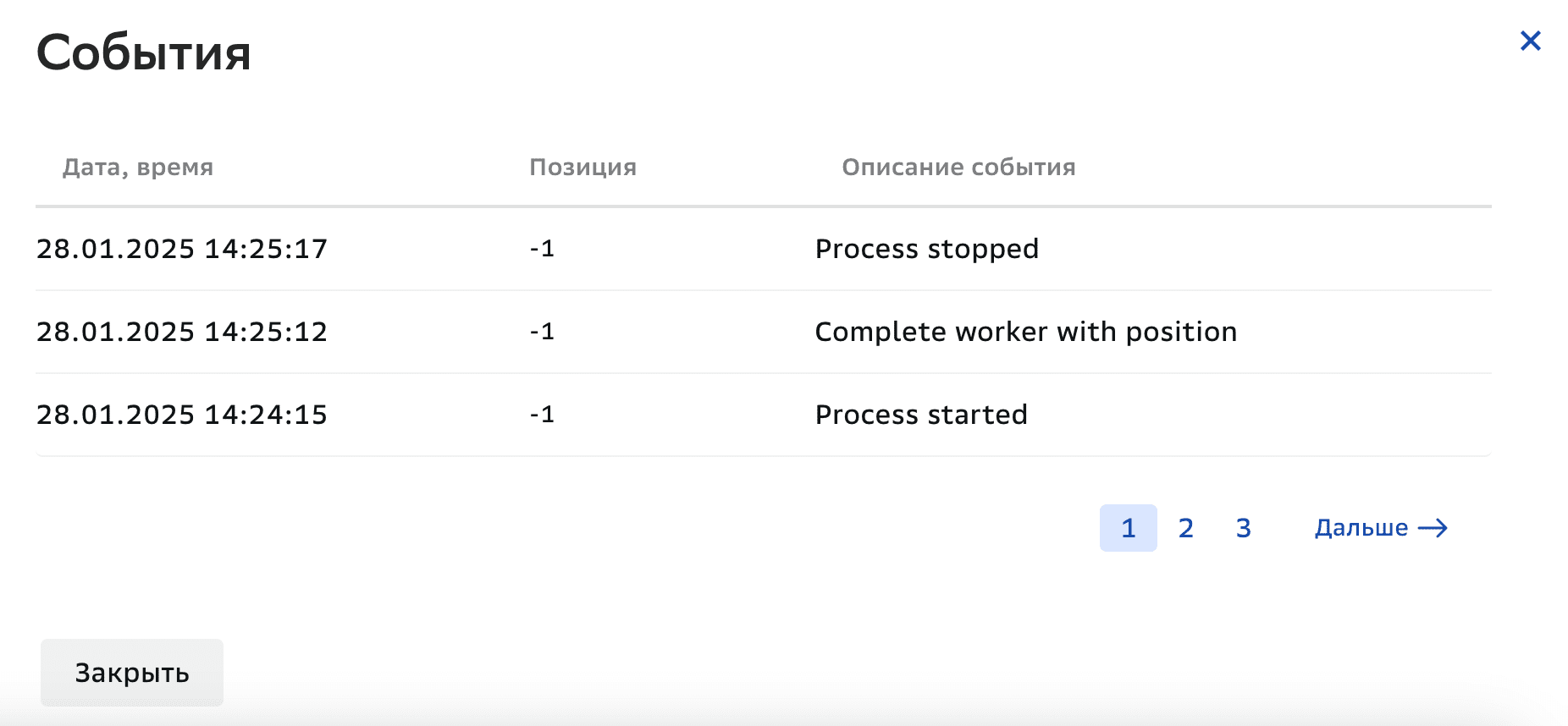1568x726 pixels.
Task: Click the timestamp 28.01.2025 14:25:17
Action: pos(183,249)
